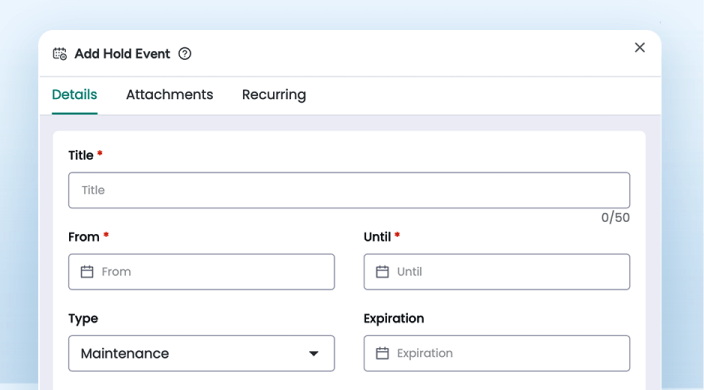Viewport: 704px width, 390px height.
Task: Click the 0/50 character counter
Action: tap(615, 218)
